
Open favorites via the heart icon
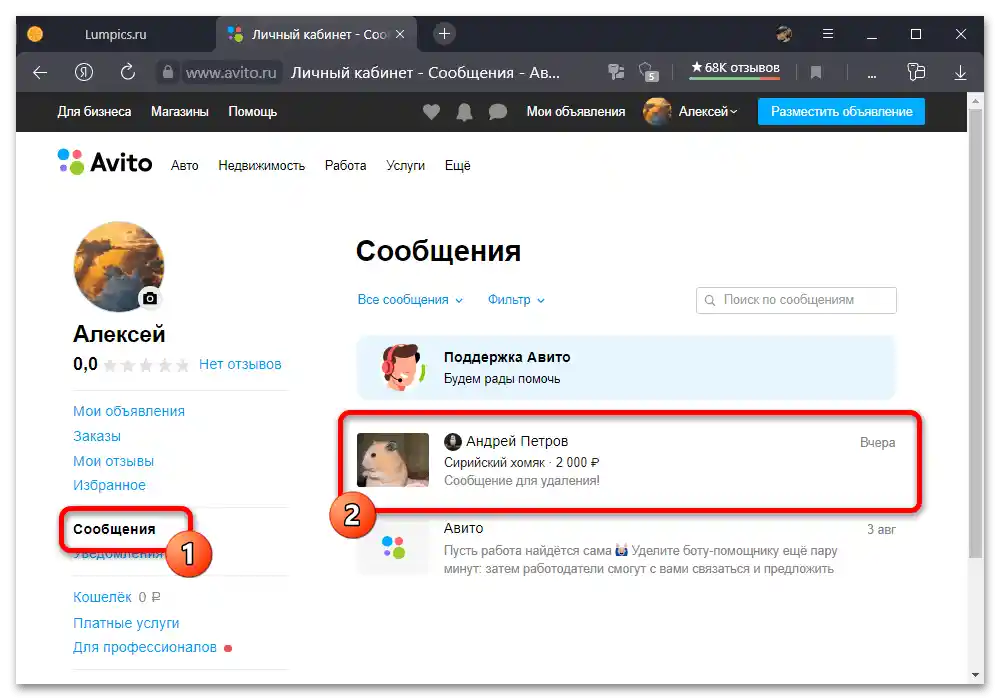[x=431, y=112]
